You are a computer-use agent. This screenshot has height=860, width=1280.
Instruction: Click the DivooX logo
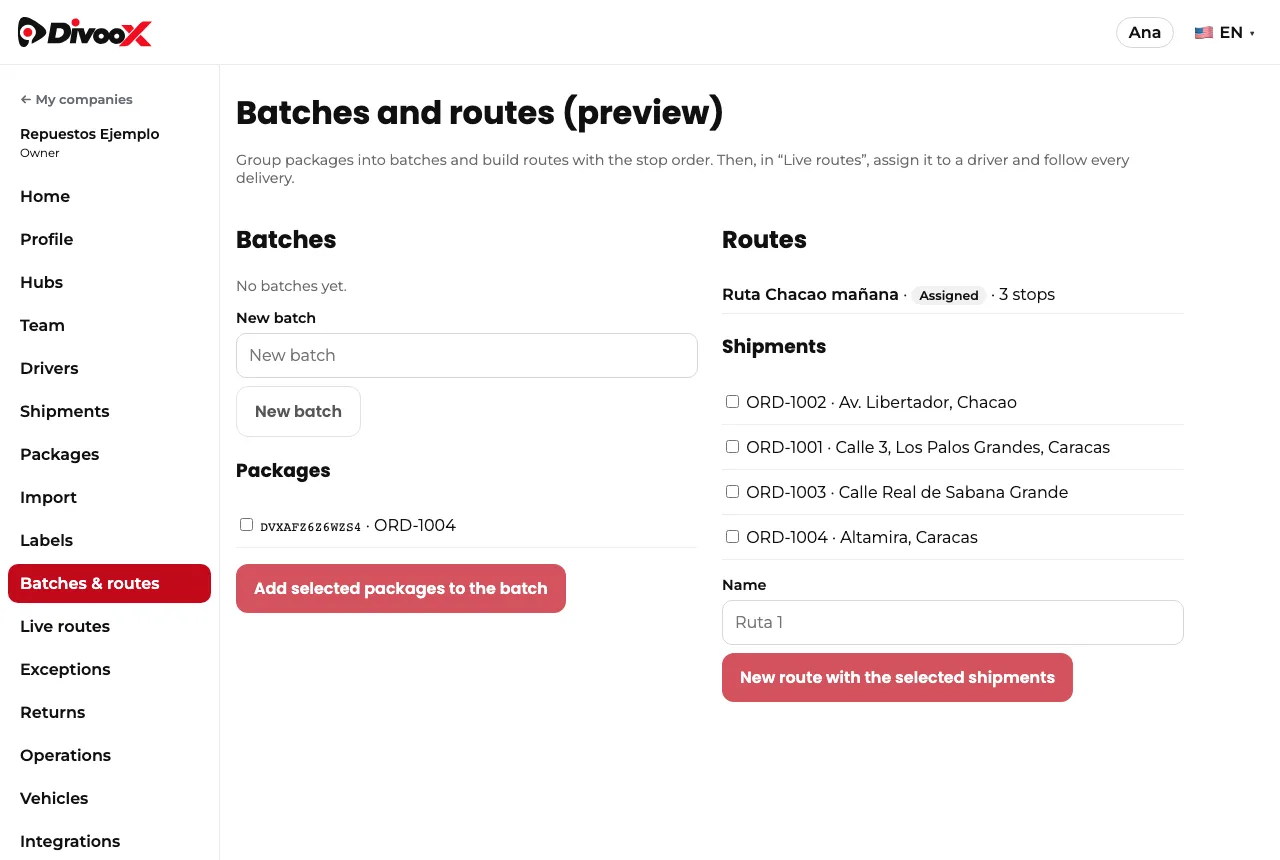pos(85,32)
